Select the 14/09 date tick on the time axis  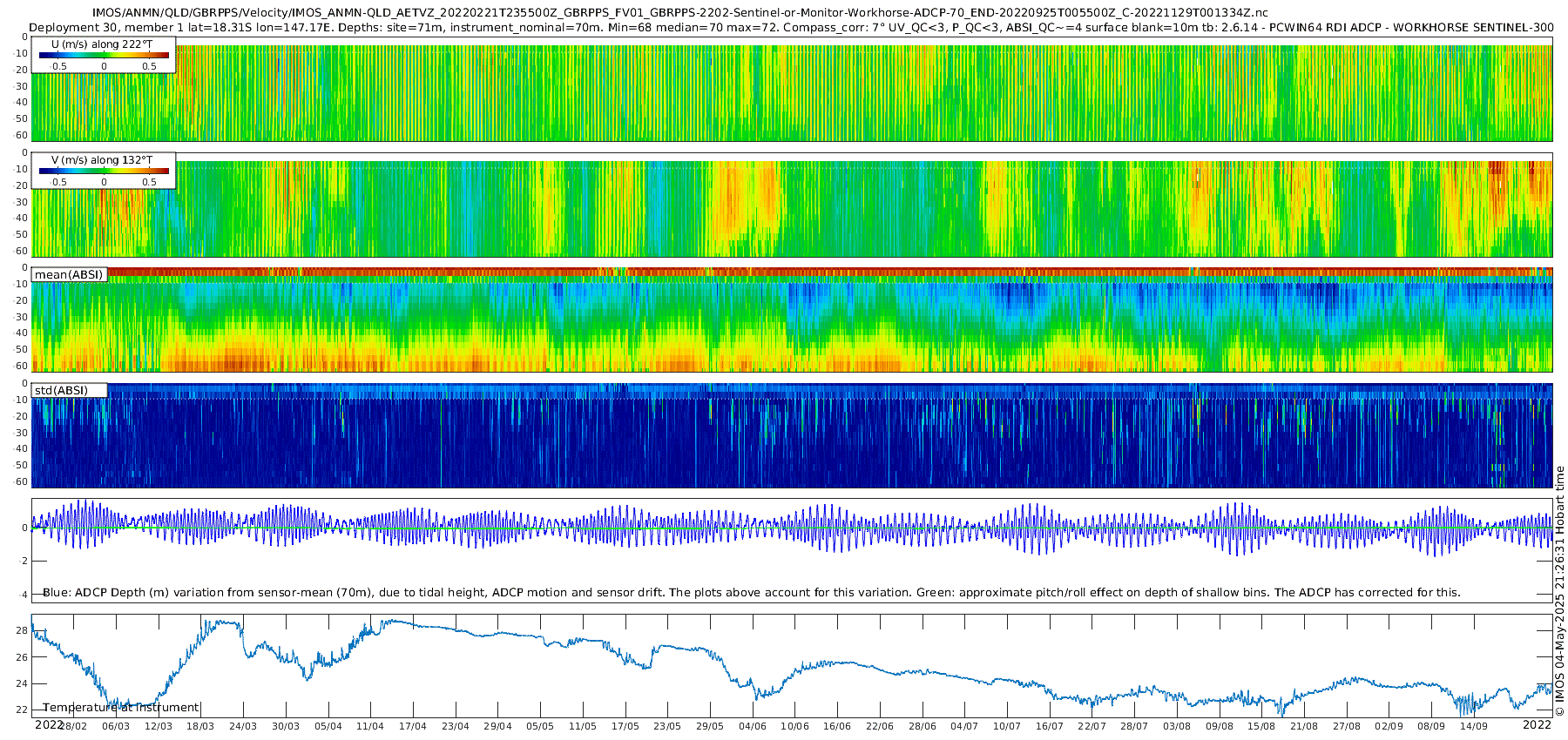[x=1474, y=726]
